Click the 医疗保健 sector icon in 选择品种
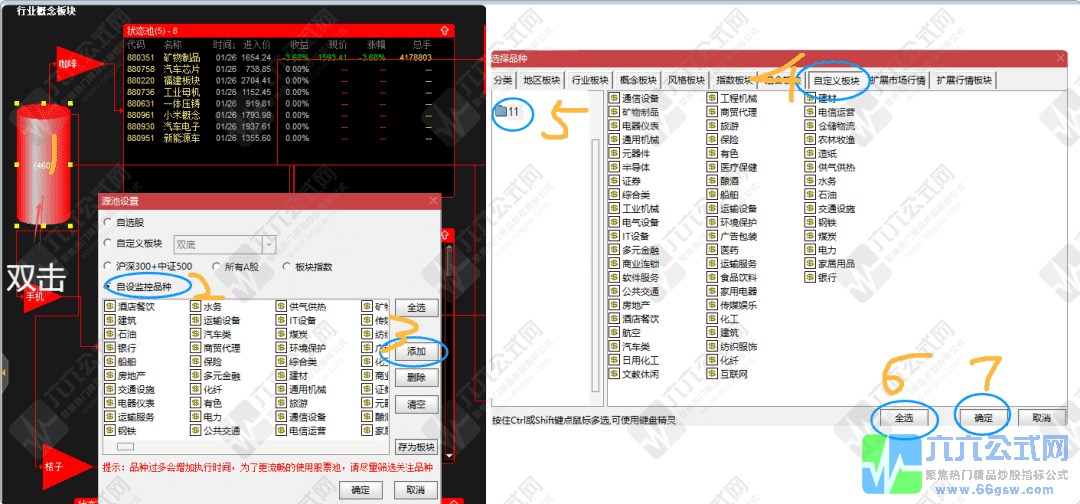Image resolution: width=1080 pixels, height=504 pixels. point(712,167)
